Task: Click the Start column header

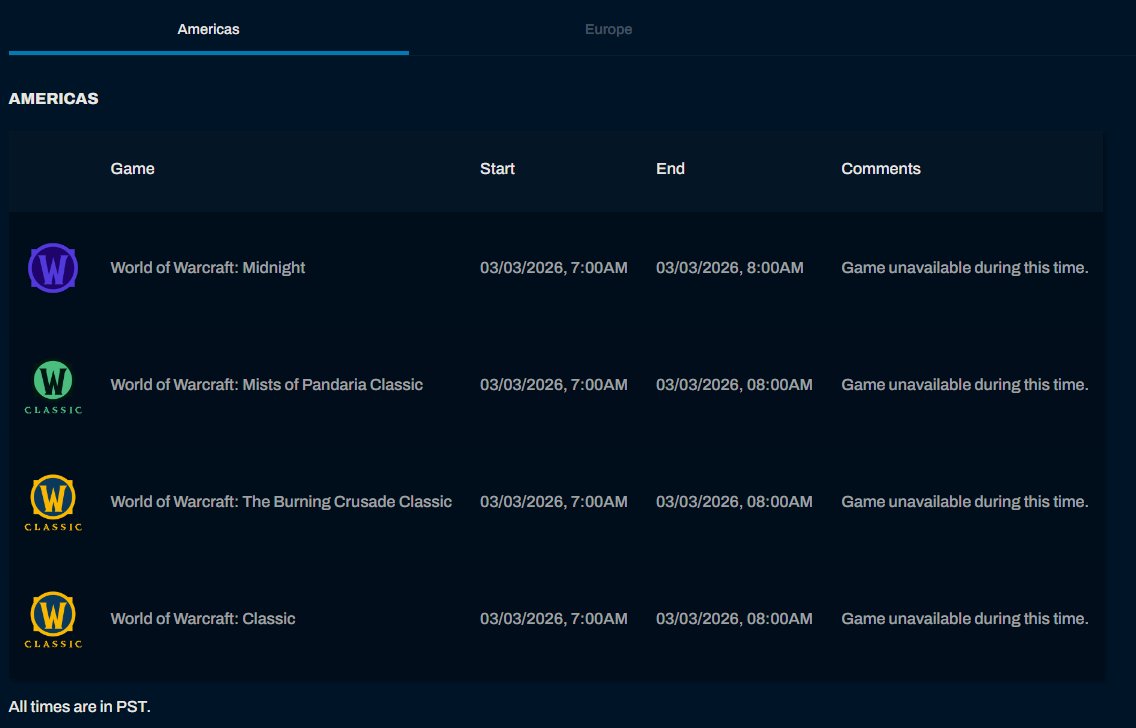Action: 497,169
